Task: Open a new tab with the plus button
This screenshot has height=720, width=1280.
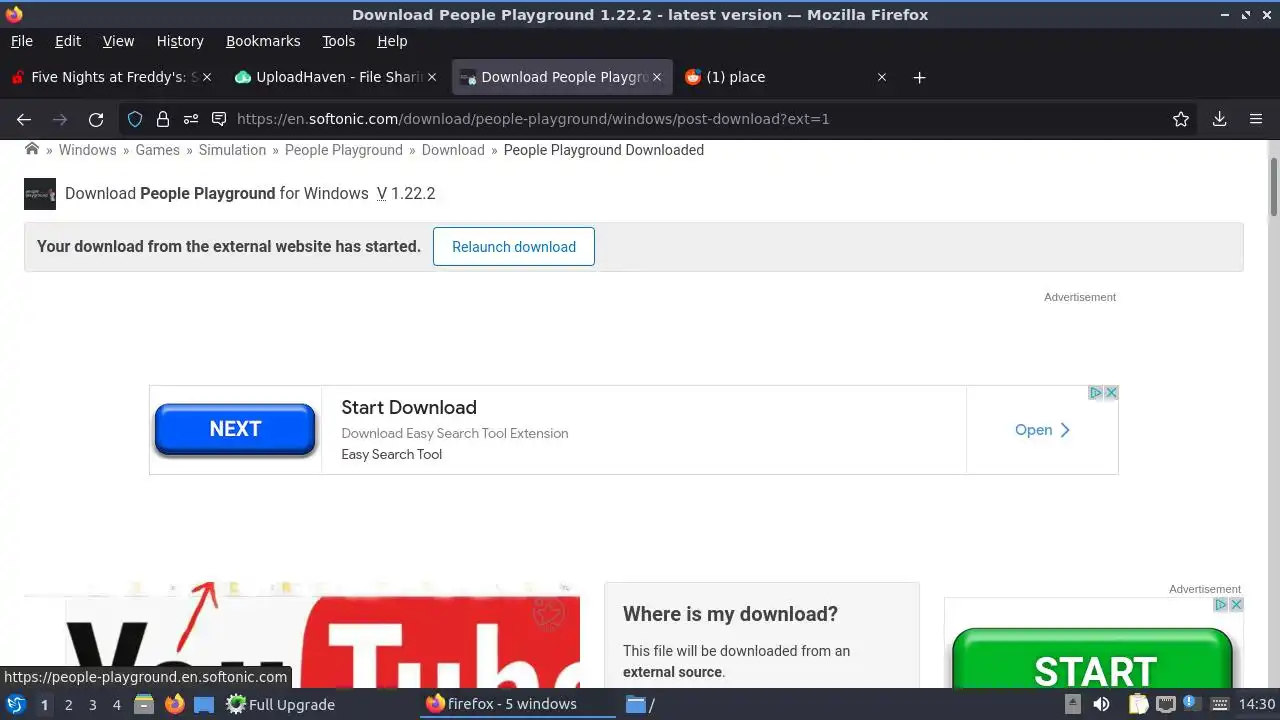Action: tap(919, 77)
